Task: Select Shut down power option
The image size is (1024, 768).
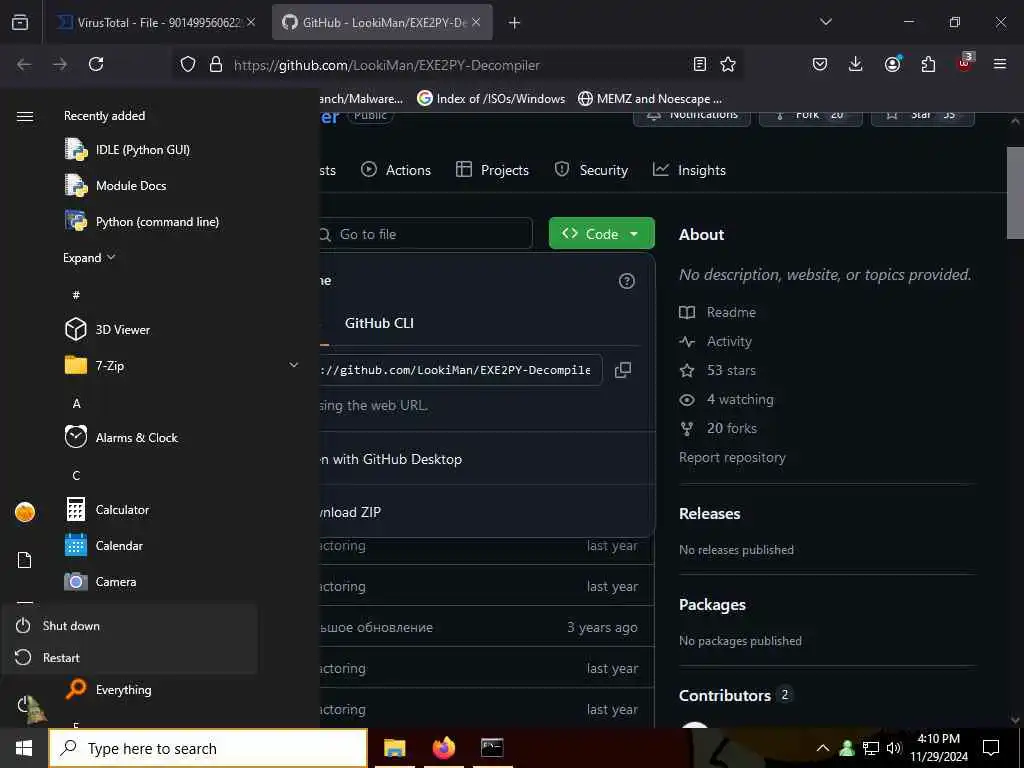Action: coord(129,626)
